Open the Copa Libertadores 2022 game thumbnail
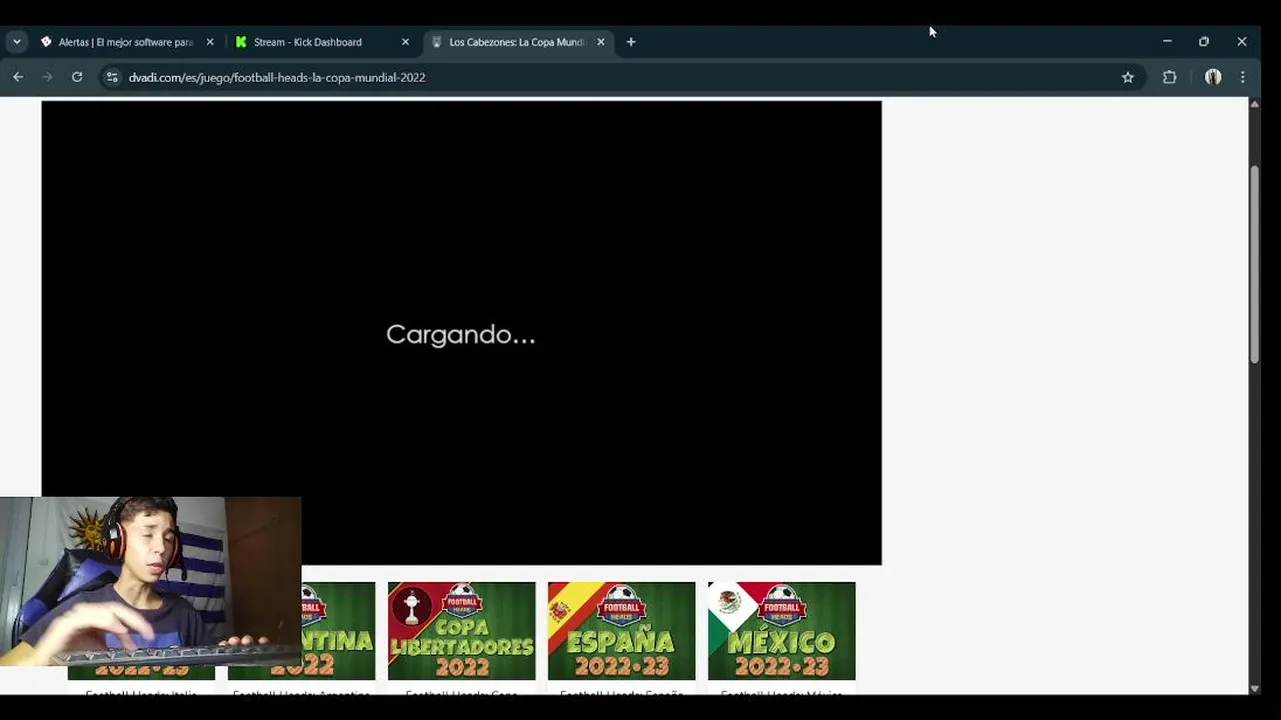The width and height of the screenshot is (1281, 720). [462, 631]
